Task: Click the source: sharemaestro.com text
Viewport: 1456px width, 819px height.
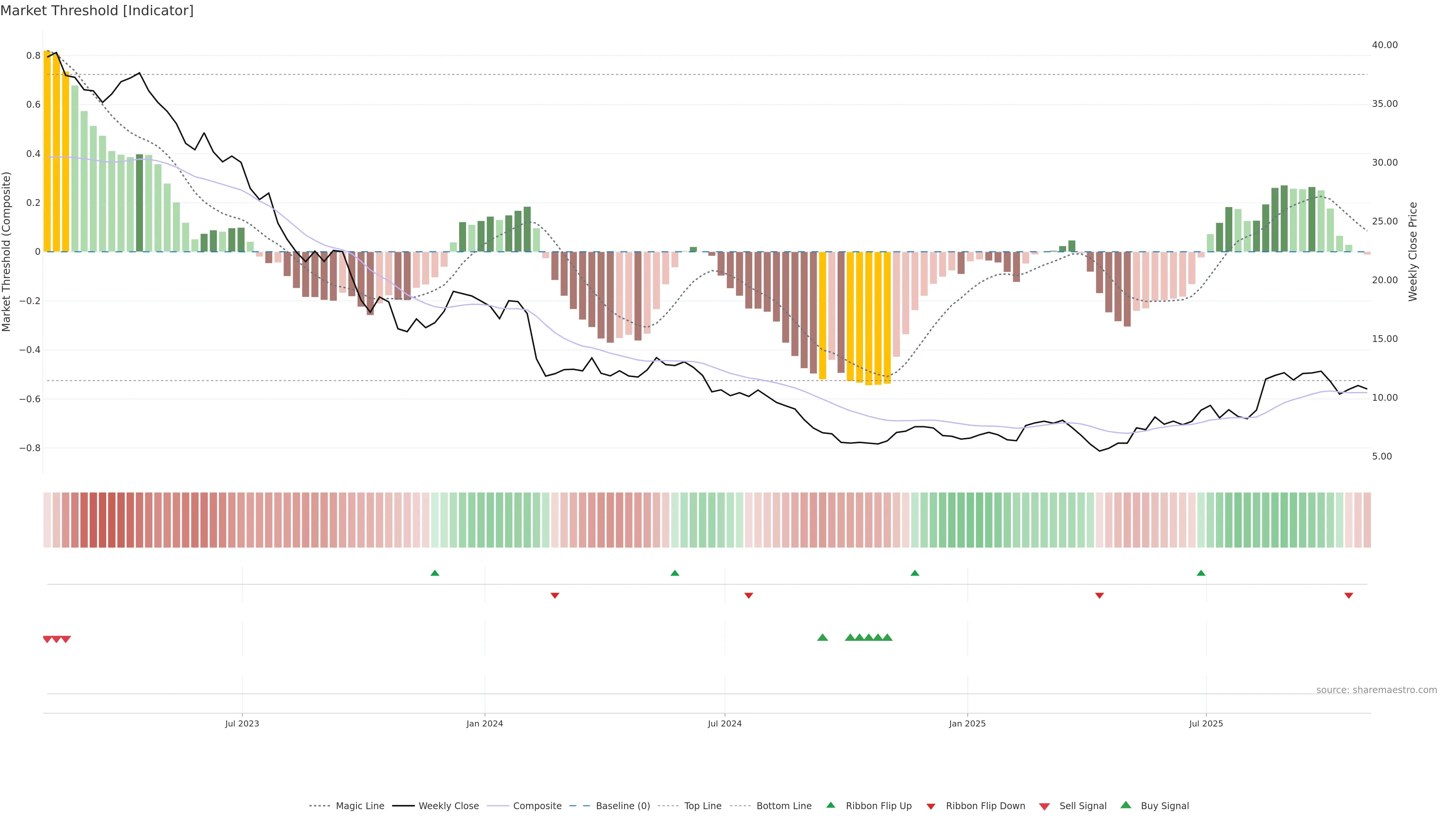Action: pyautogui.click(x=1376, y=690)
